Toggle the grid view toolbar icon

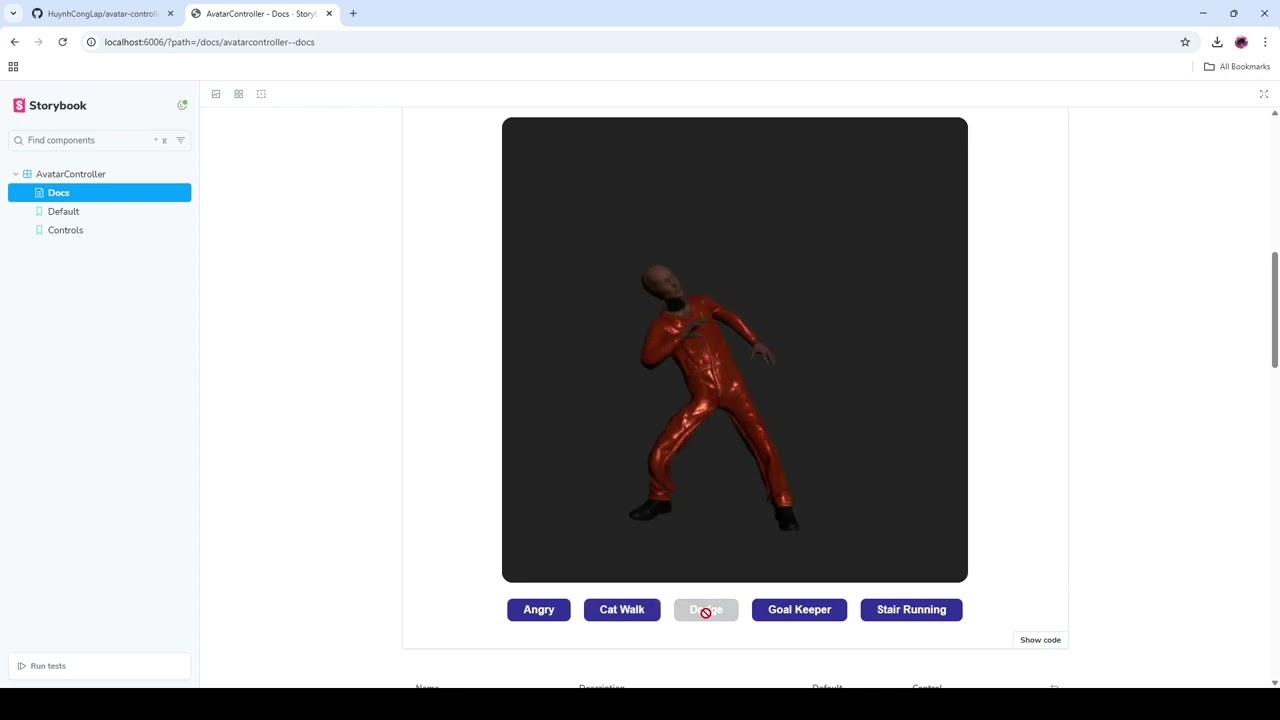(x=239, y=94)
